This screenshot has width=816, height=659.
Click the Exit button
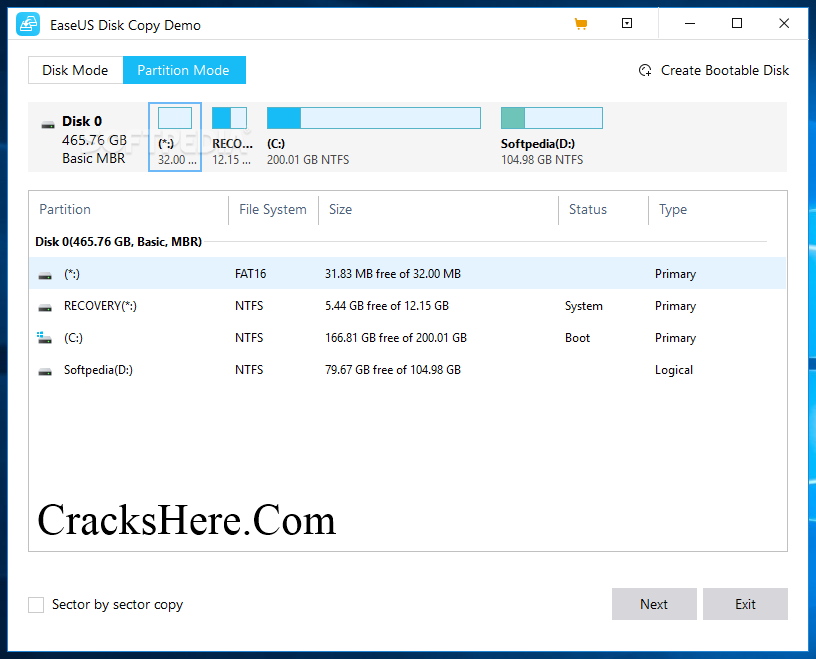coord(745,604)
